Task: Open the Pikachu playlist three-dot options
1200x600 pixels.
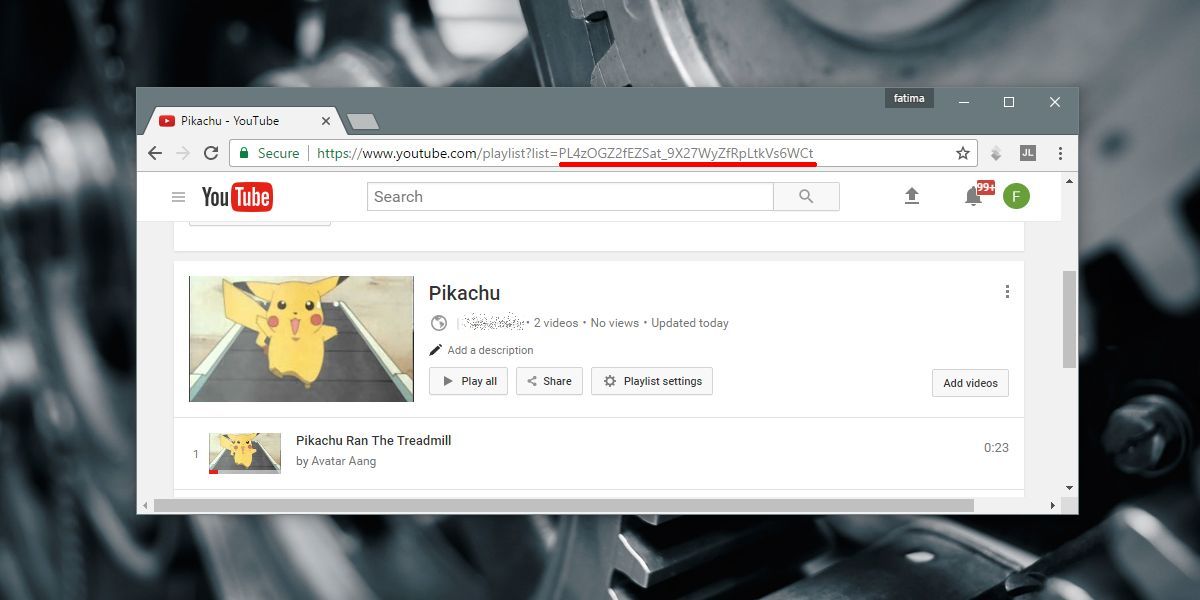Action: coord(1007,292)
